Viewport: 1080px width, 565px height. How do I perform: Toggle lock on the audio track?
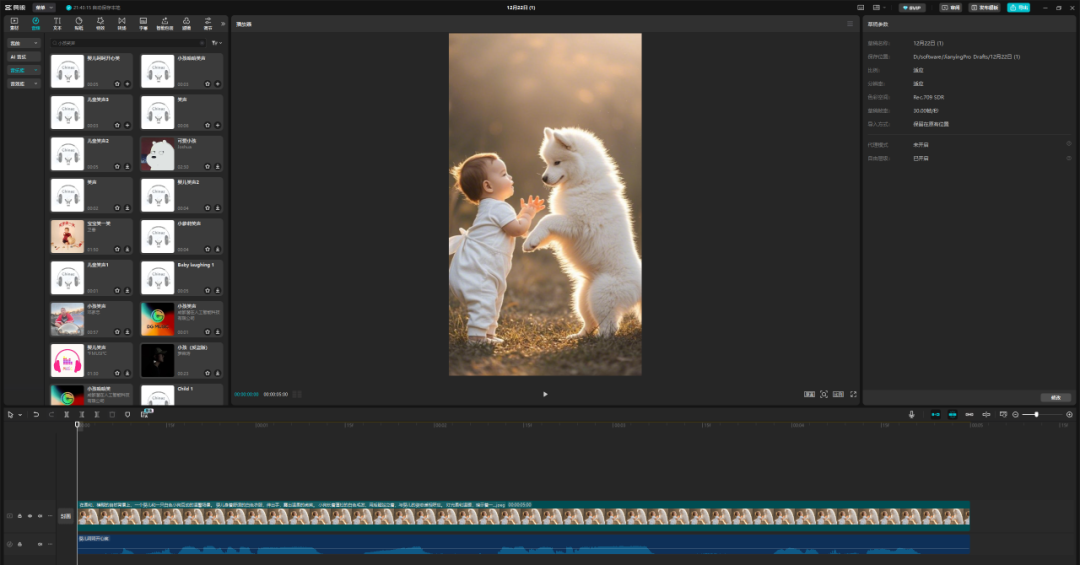19,544
